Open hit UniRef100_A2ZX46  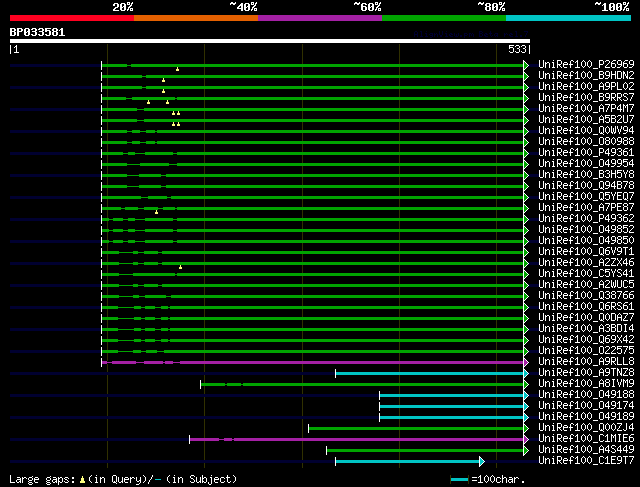click(586, 262)
